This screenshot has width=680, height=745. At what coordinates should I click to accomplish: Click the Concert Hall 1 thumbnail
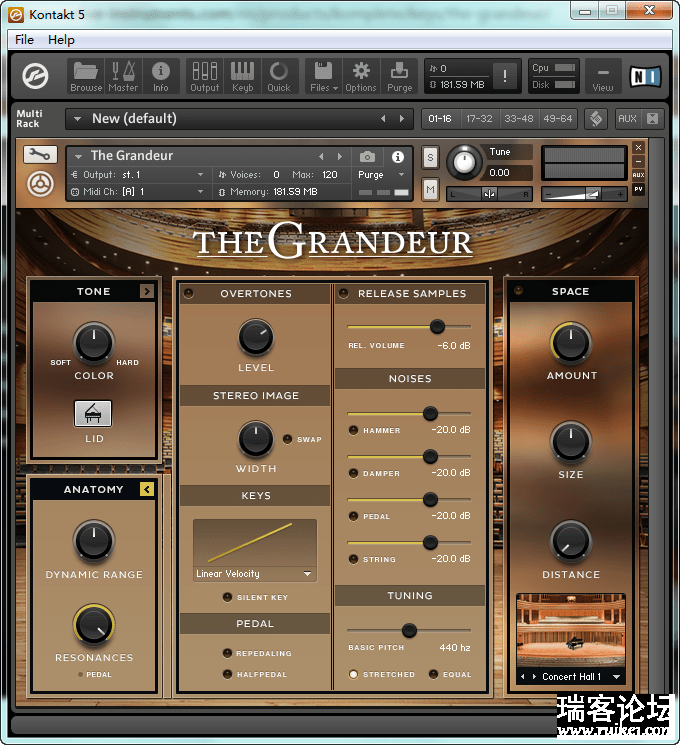pyautogui.click(x=571, y=630)
